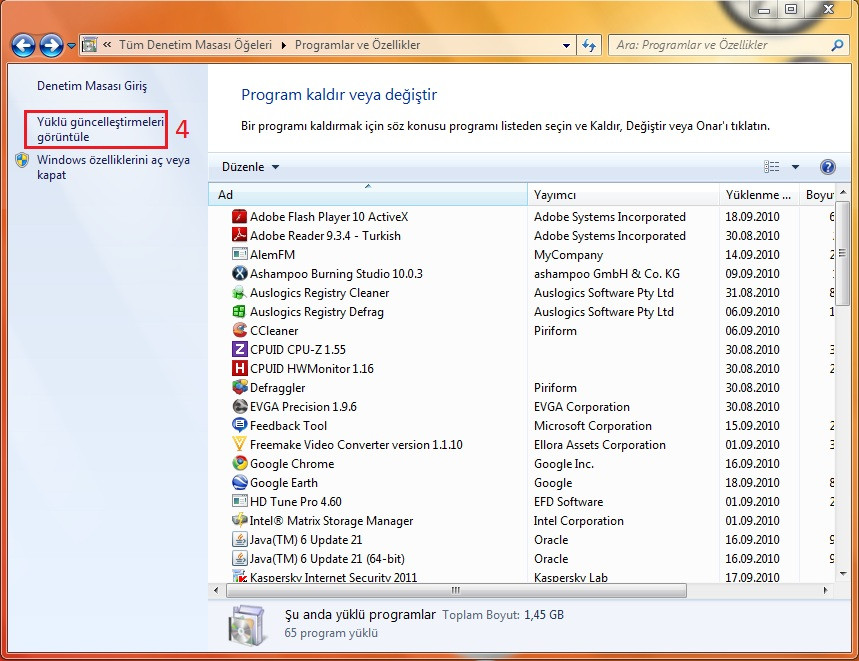Expand the view options dropdown arrow

796,167
